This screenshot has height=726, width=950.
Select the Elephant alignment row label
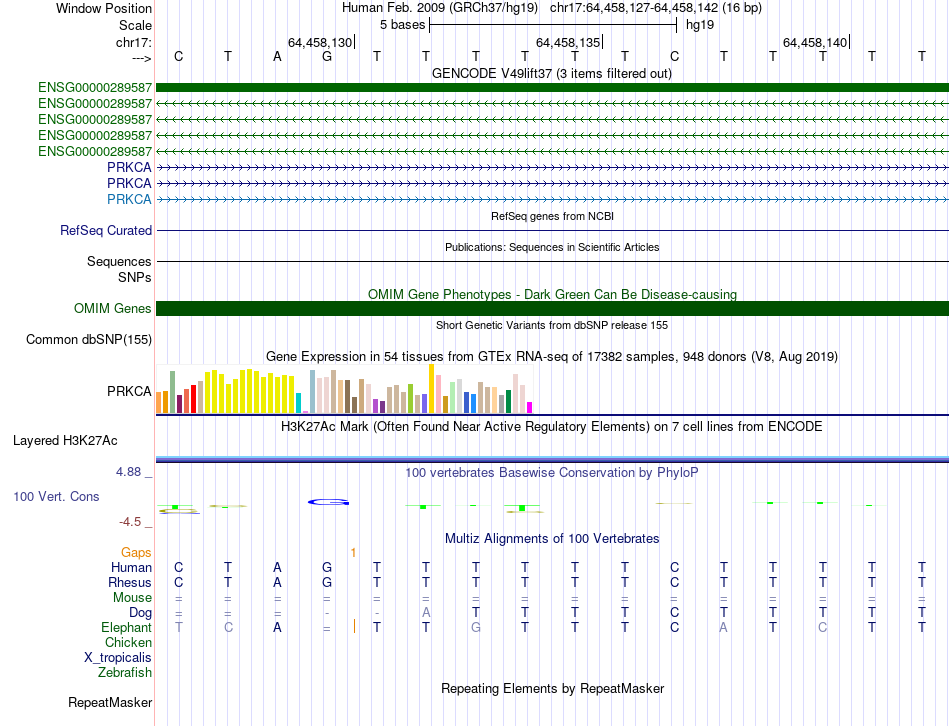coord(126,627)
